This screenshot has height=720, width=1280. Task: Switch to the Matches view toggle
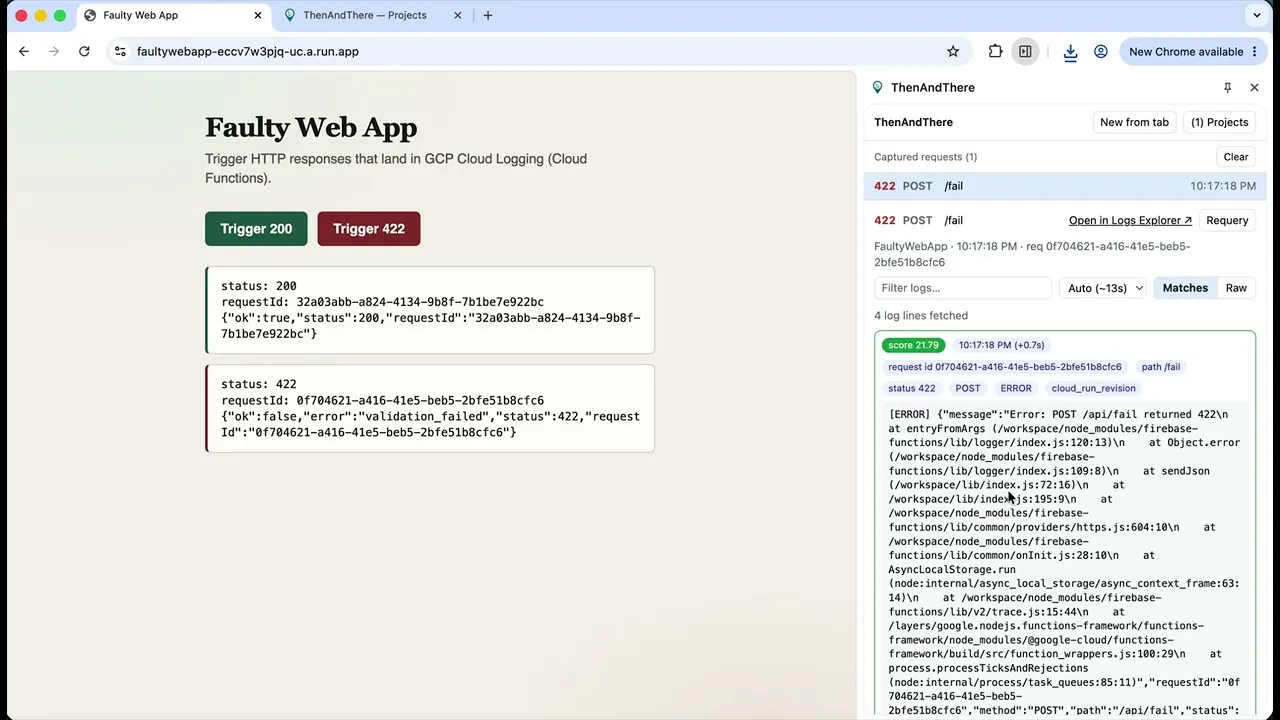(x=1185, y=288)
